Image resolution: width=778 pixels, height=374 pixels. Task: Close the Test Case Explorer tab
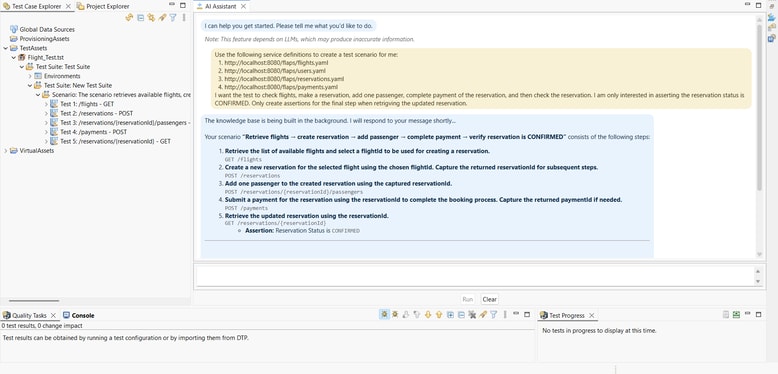68,6
